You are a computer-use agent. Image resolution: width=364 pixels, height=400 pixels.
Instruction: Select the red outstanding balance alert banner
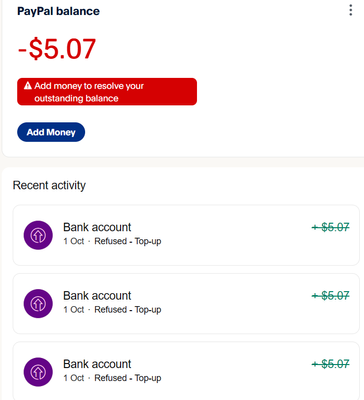point(107,92)
